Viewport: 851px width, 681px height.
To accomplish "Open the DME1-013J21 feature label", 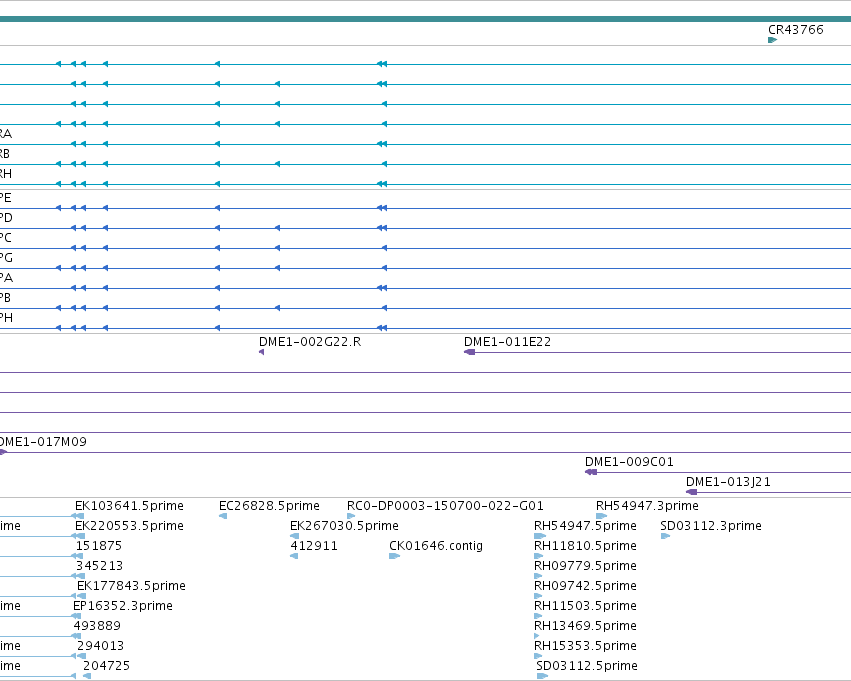I will click(x=728, y=482).
